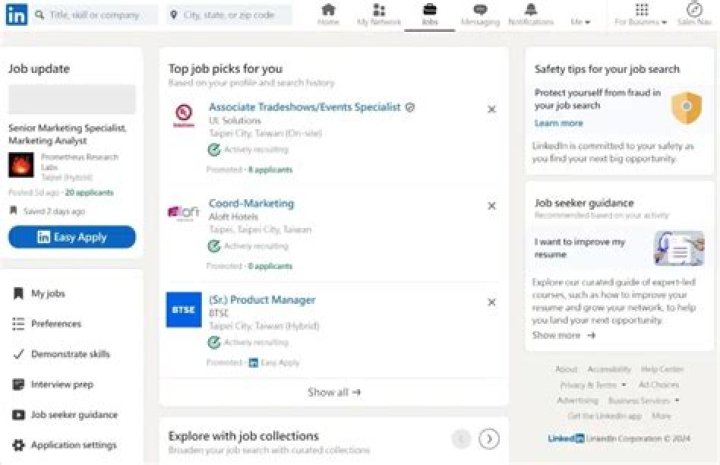Click Learn more about fraud protection
Image resolution: width=720 pixels, height=465 pixels.
558,123
